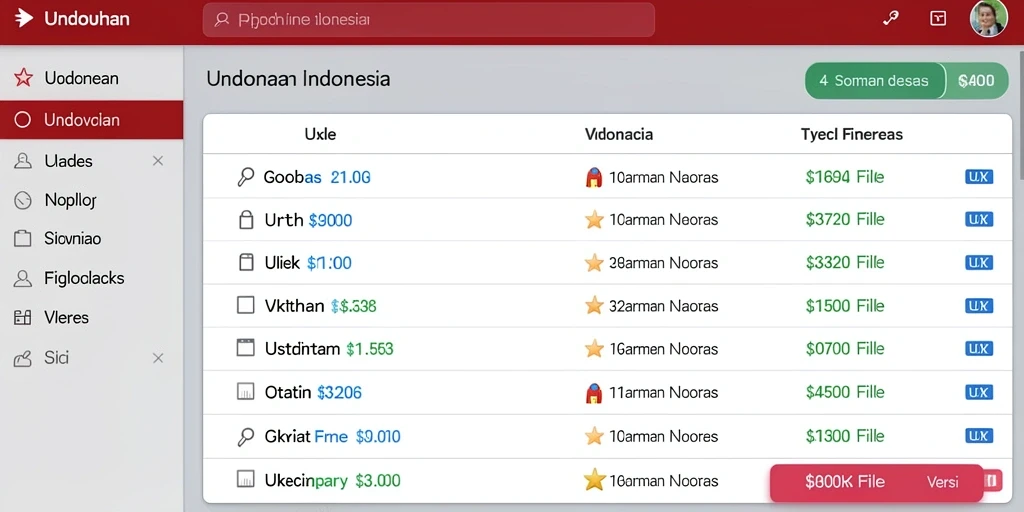Close the Sici sidebar entry
The width and height of the screenshot is (1024, 512).
click(157, 358)
